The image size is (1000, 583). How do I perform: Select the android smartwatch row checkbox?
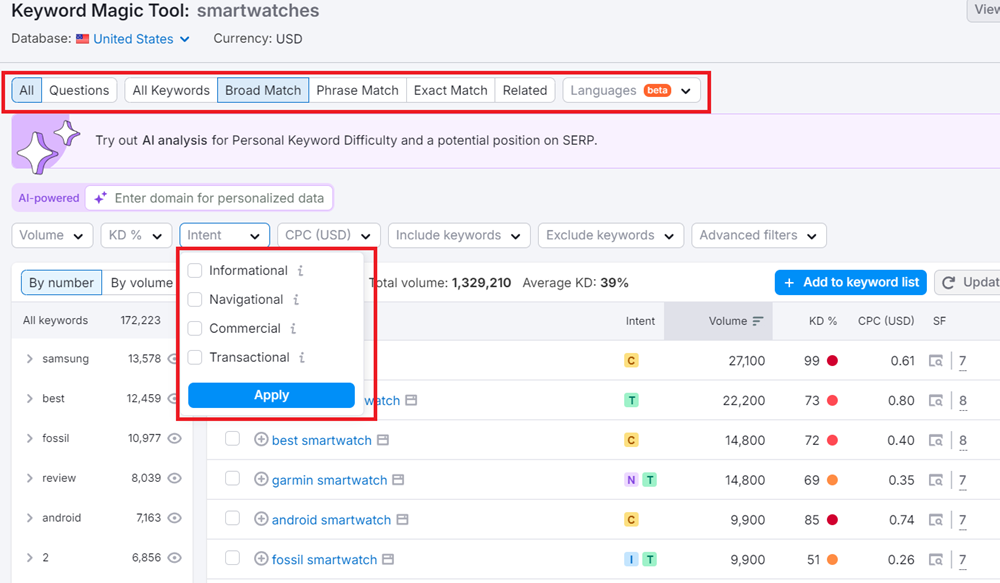pos(233,518)
